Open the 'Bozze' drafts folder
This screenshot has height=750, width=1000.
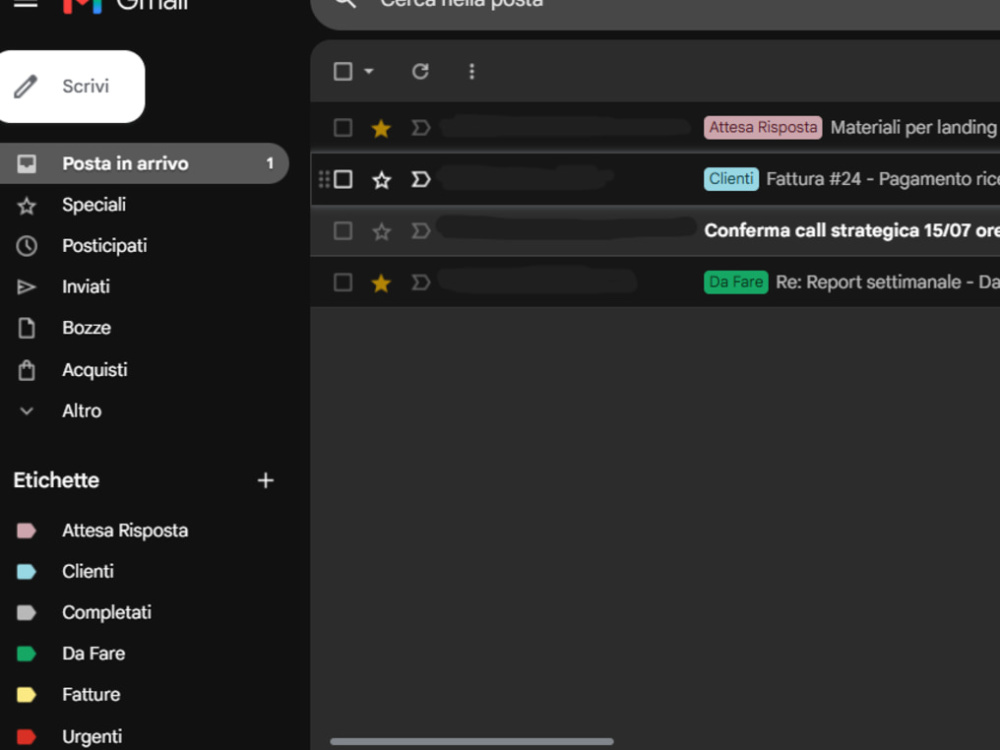point(86,328)
